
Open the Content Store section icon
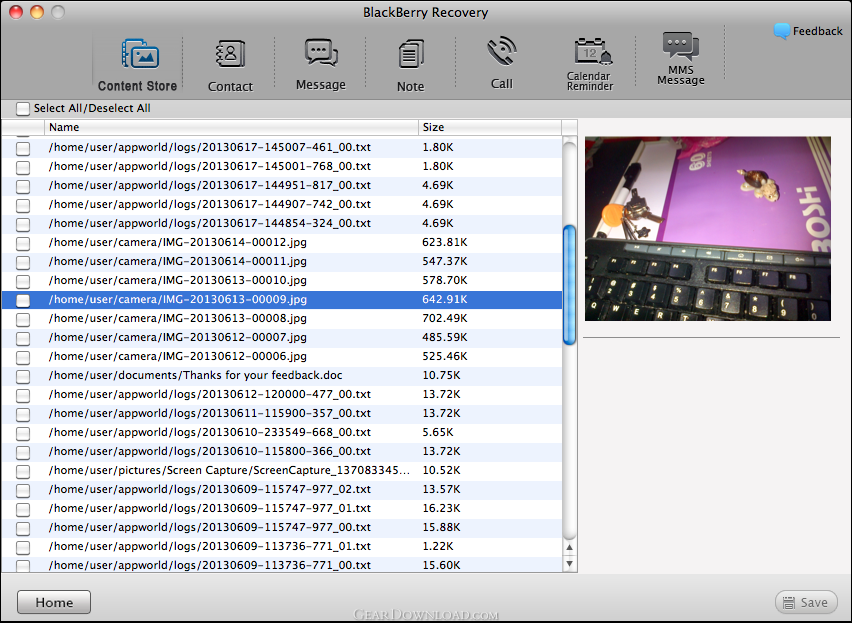(x=138, y=54)
